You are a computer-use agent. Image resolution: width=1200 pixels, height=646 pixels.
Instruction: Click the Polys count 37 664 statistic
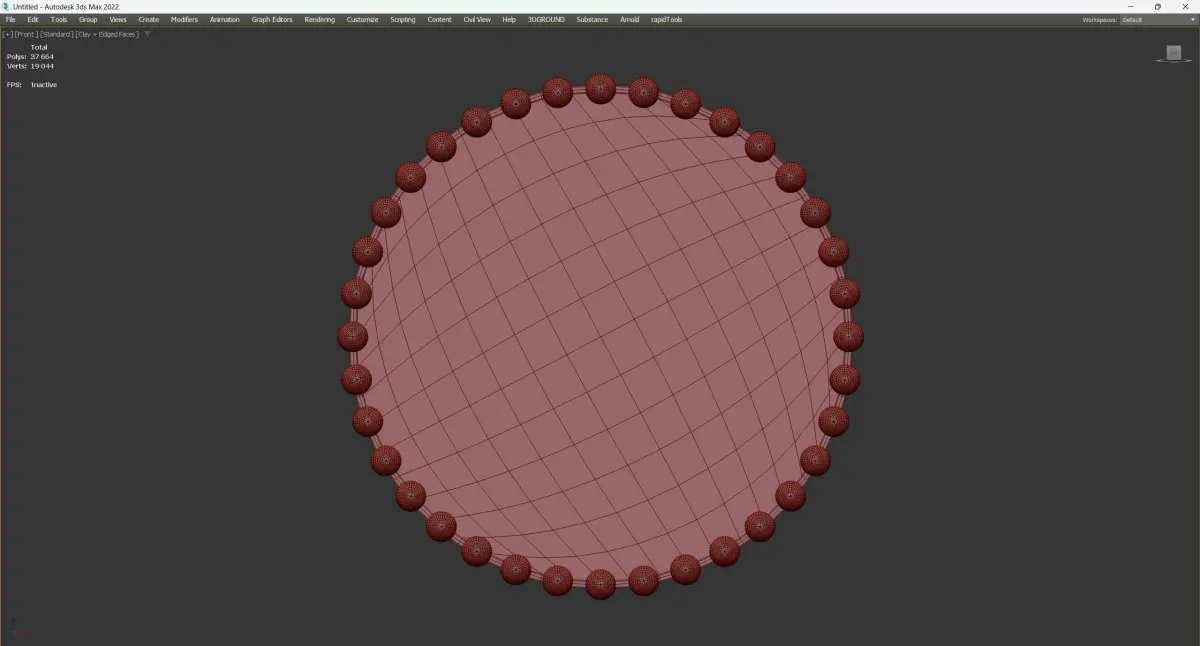click(31, 57)
